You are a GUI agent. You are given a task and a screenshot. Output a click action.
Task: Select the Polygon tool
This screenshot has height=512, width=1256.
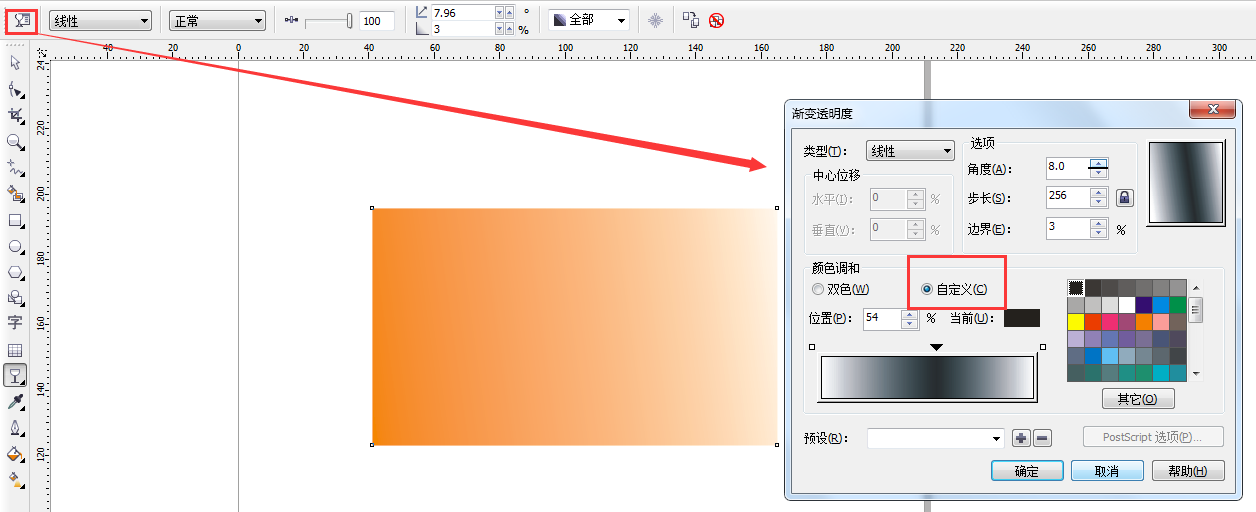pyautogui.click(x=15, y=272)
